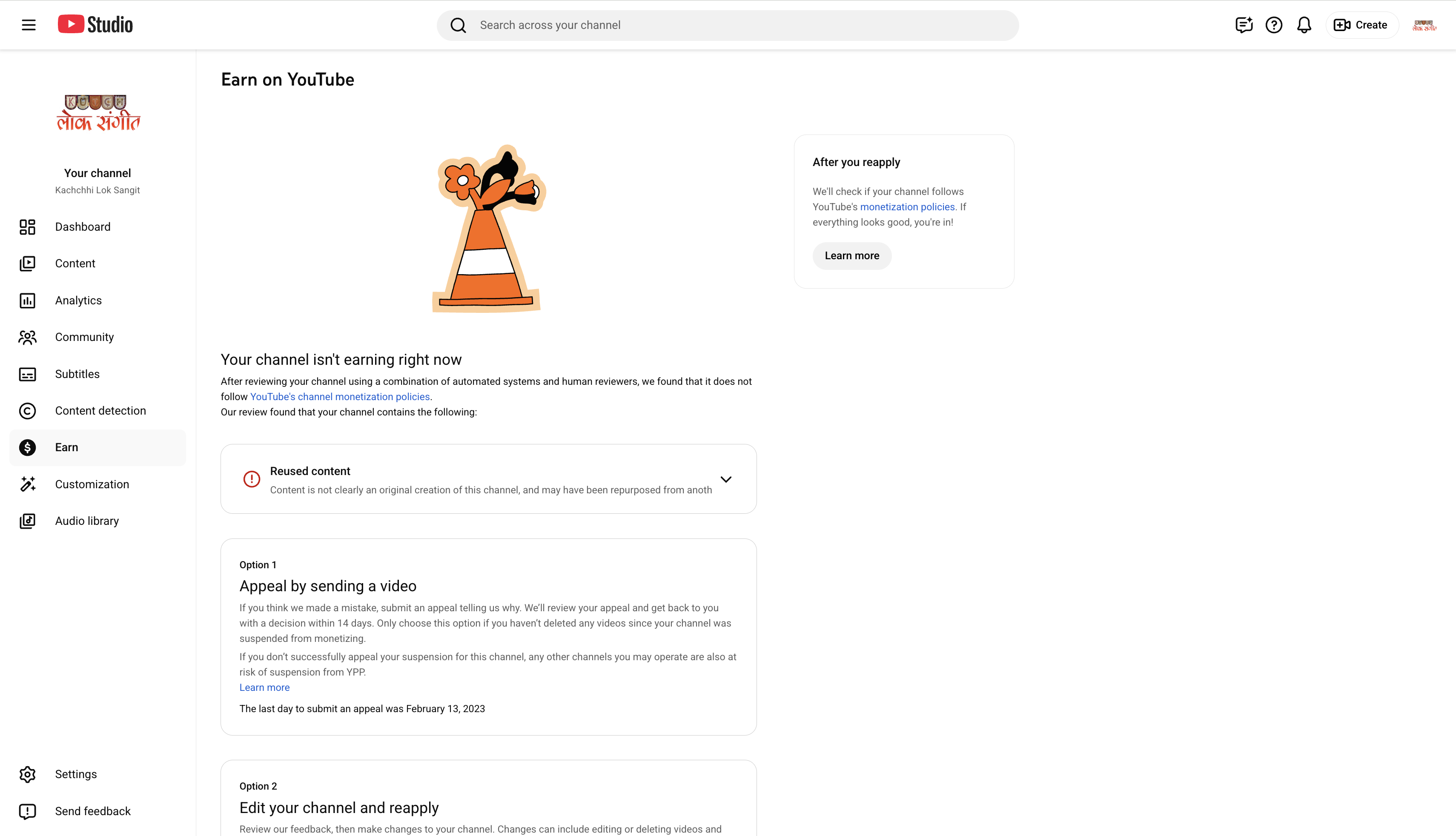Viewport: 1456px width, 836px height.
Task: Choose Send feedback in the sidebar
Action: pyautogui.click(x=97, y=811)
